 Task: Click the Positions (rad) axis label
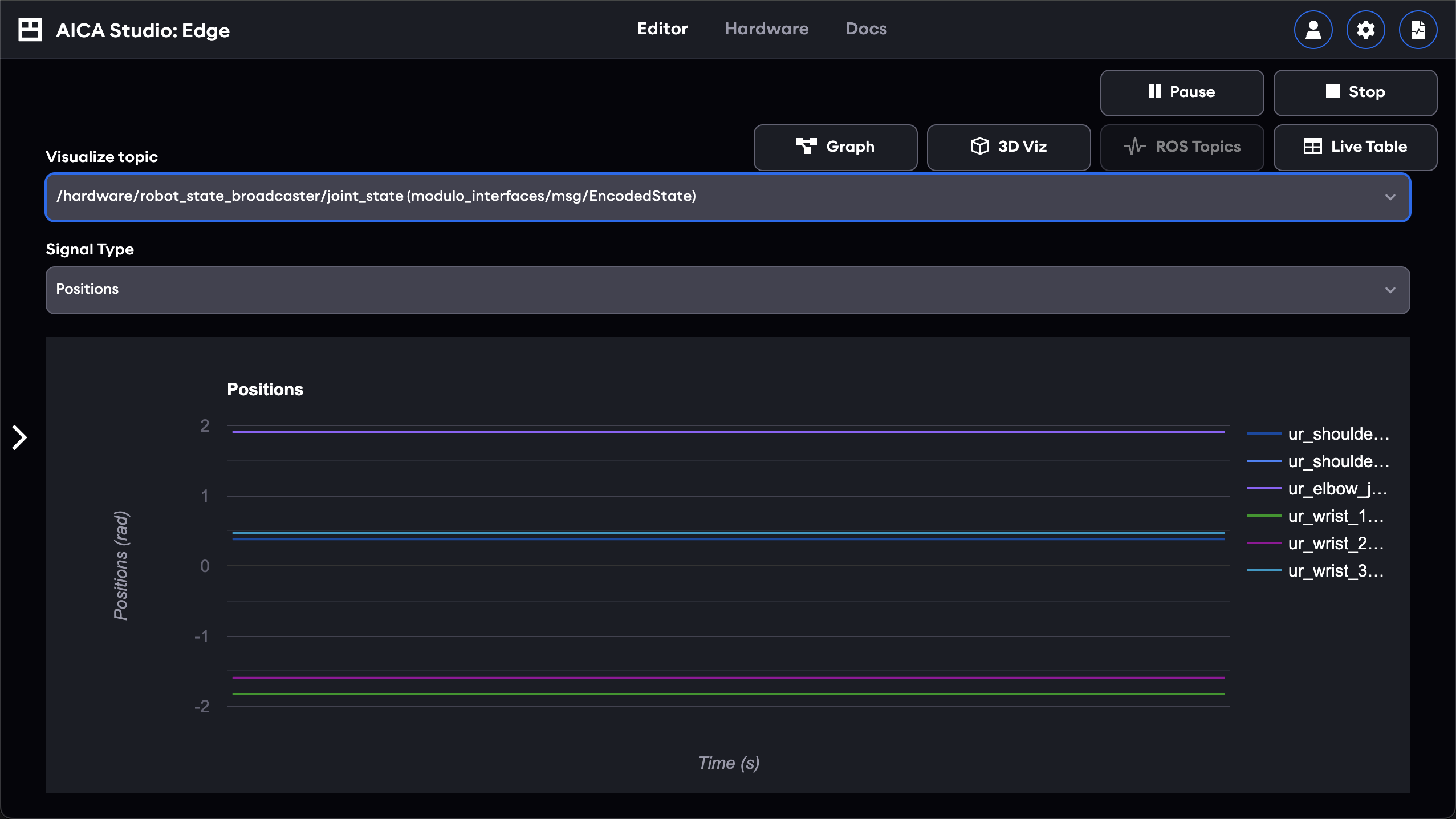[x=121, y=566]
